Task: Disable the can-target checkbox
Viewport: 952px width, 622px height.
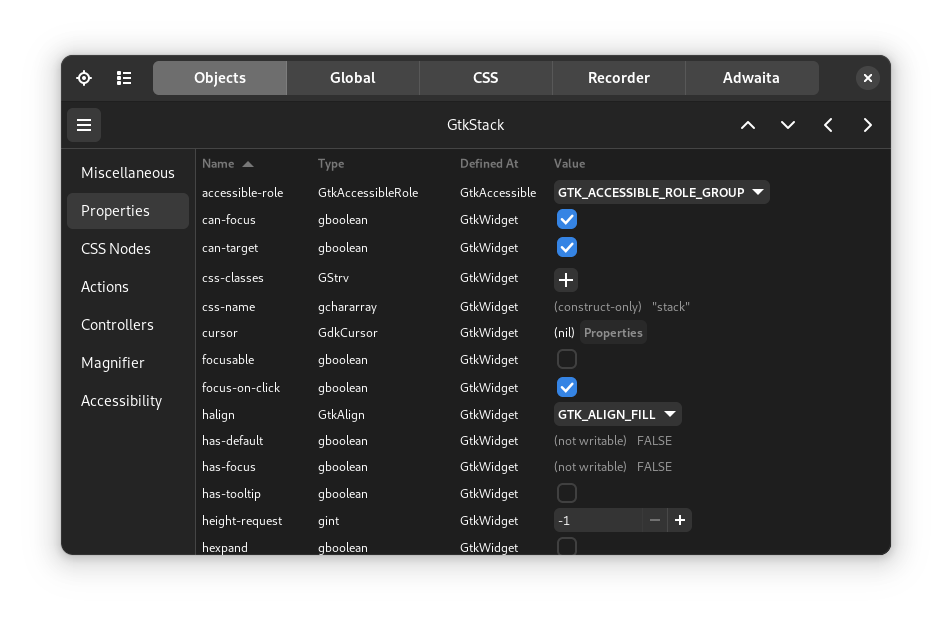Action: (567, 247)
